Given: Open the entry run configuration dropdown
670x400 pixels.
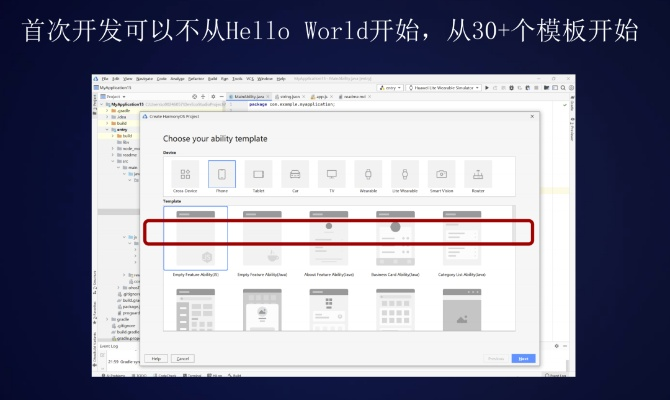Looking at the screenshot, I should click(x=391, y=88).
